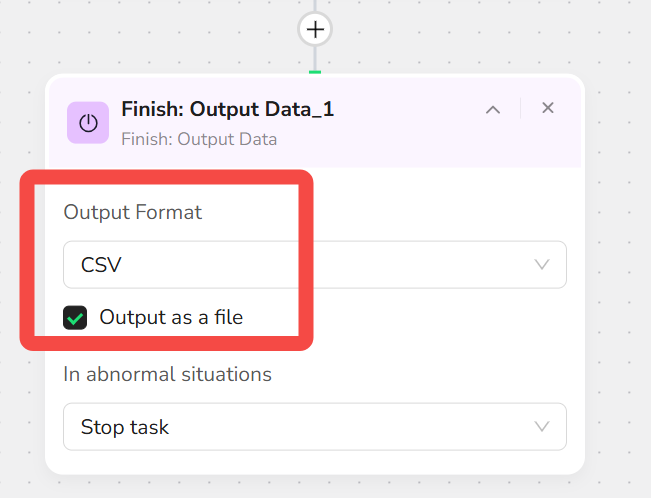The height and width of the screenshot is (498, 651).
Task: Open the In abnormal situations dropdown
Action: tap(315, 427)
